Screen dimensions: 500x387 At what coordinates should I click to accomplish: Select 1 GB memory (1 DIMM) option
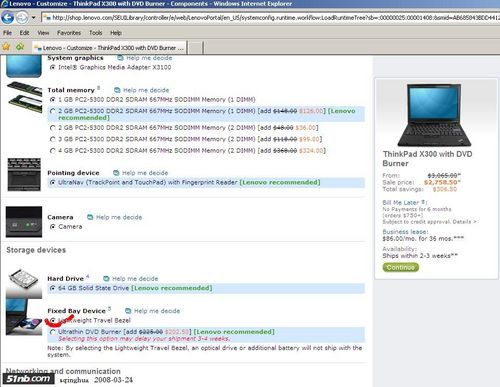point(52,100)
